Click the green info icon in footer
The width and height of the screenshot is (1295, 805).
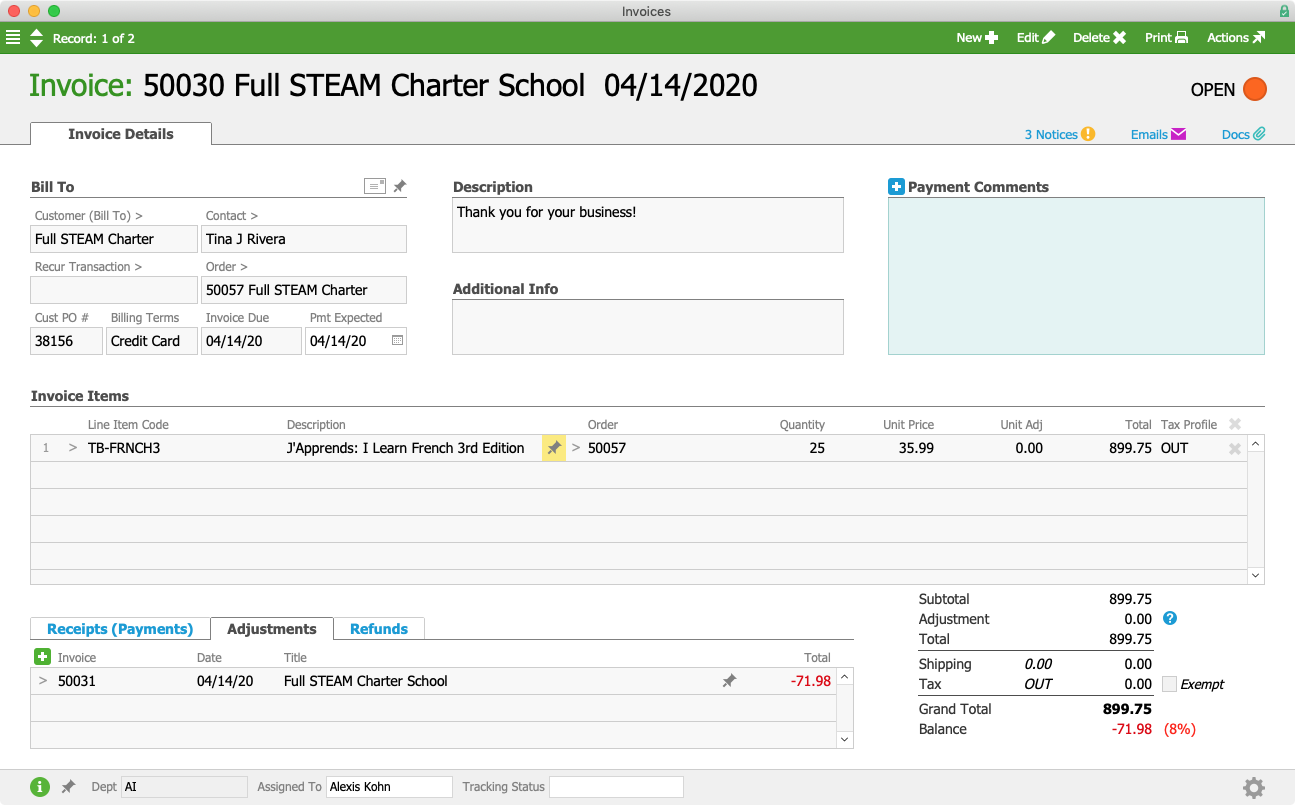[x=40, y=787]
